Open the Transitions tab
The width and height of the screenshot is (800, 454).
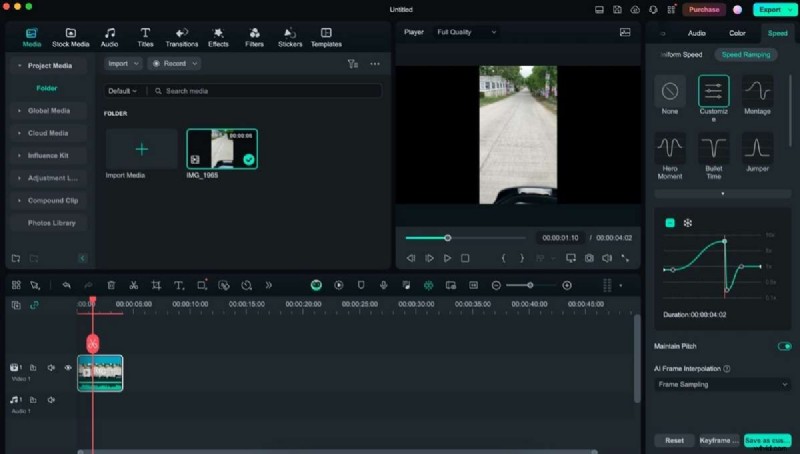pos(182,38)
